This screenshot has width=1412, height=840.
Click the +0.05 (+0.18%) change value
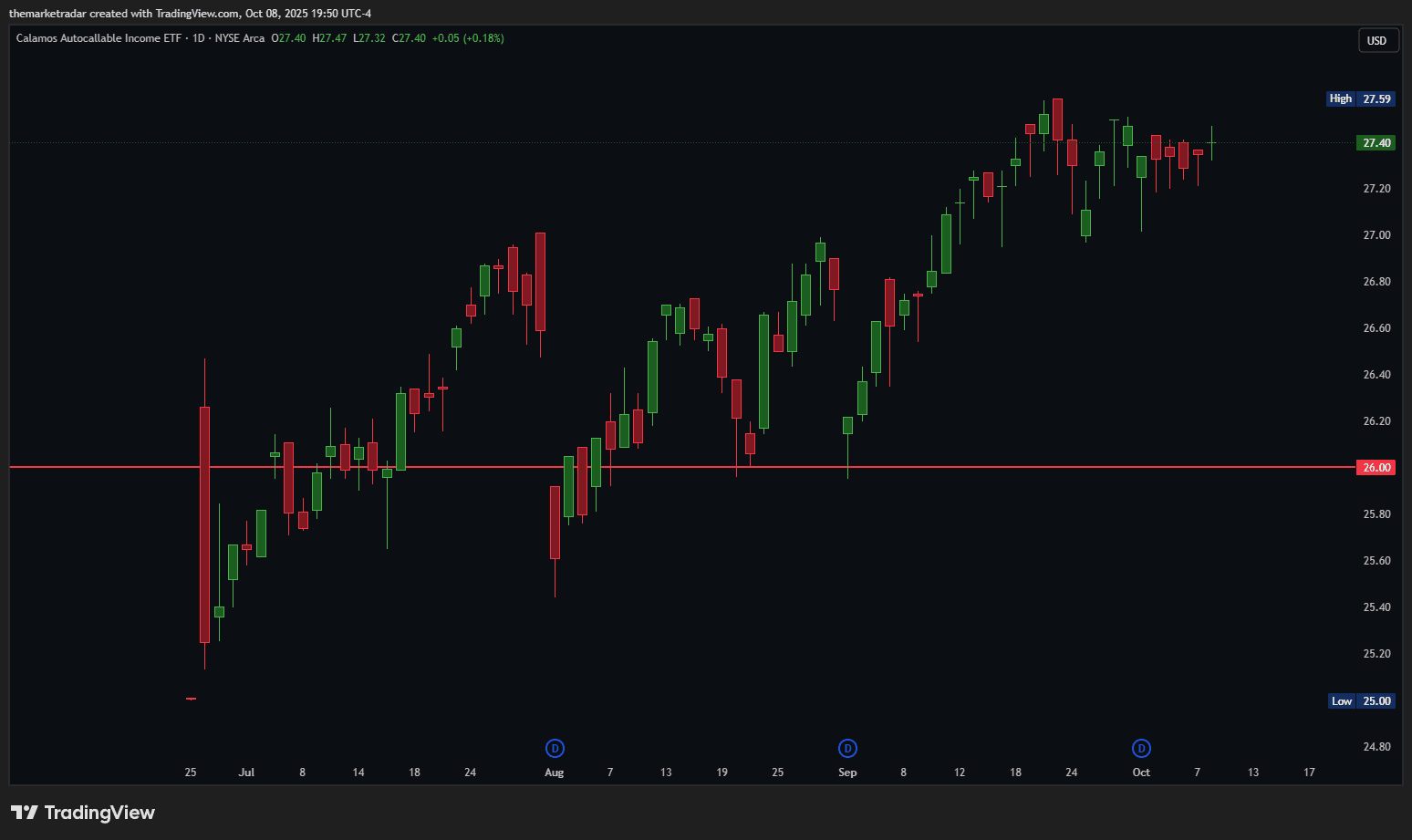click(468, 38)
